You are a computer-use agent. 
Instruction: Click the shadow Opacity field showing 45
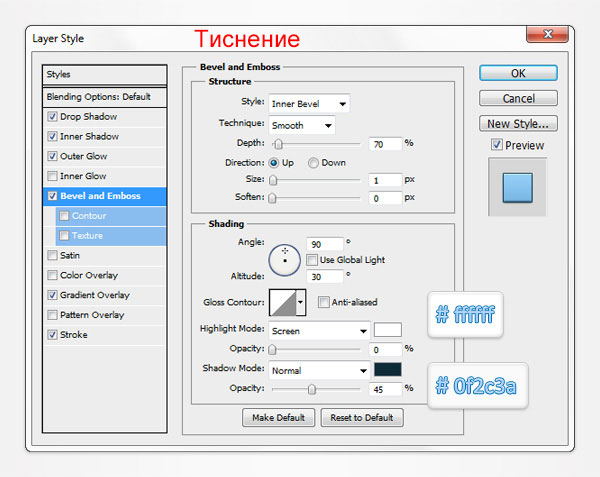pyautogui.click(x=385, y=389)
